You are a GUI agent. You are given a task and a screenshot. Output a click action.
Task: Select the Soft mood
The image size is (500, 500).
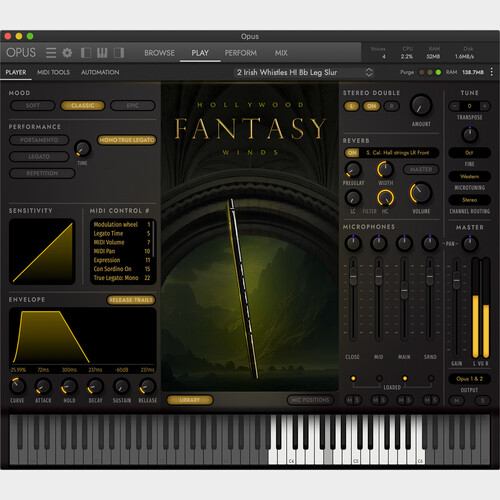click(33, 106)
